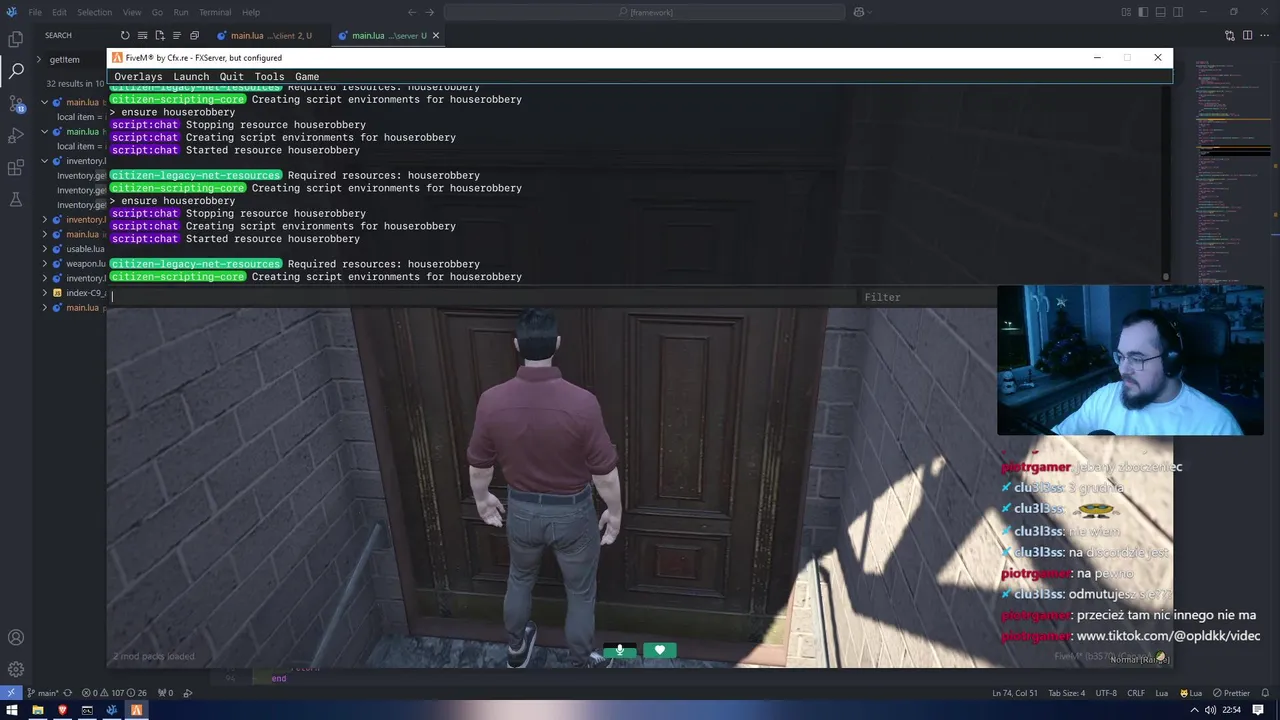Open the Testing flask icon view
Image resolution: width=1280 pixels, height=720 pixels.
tap(16, 199)
